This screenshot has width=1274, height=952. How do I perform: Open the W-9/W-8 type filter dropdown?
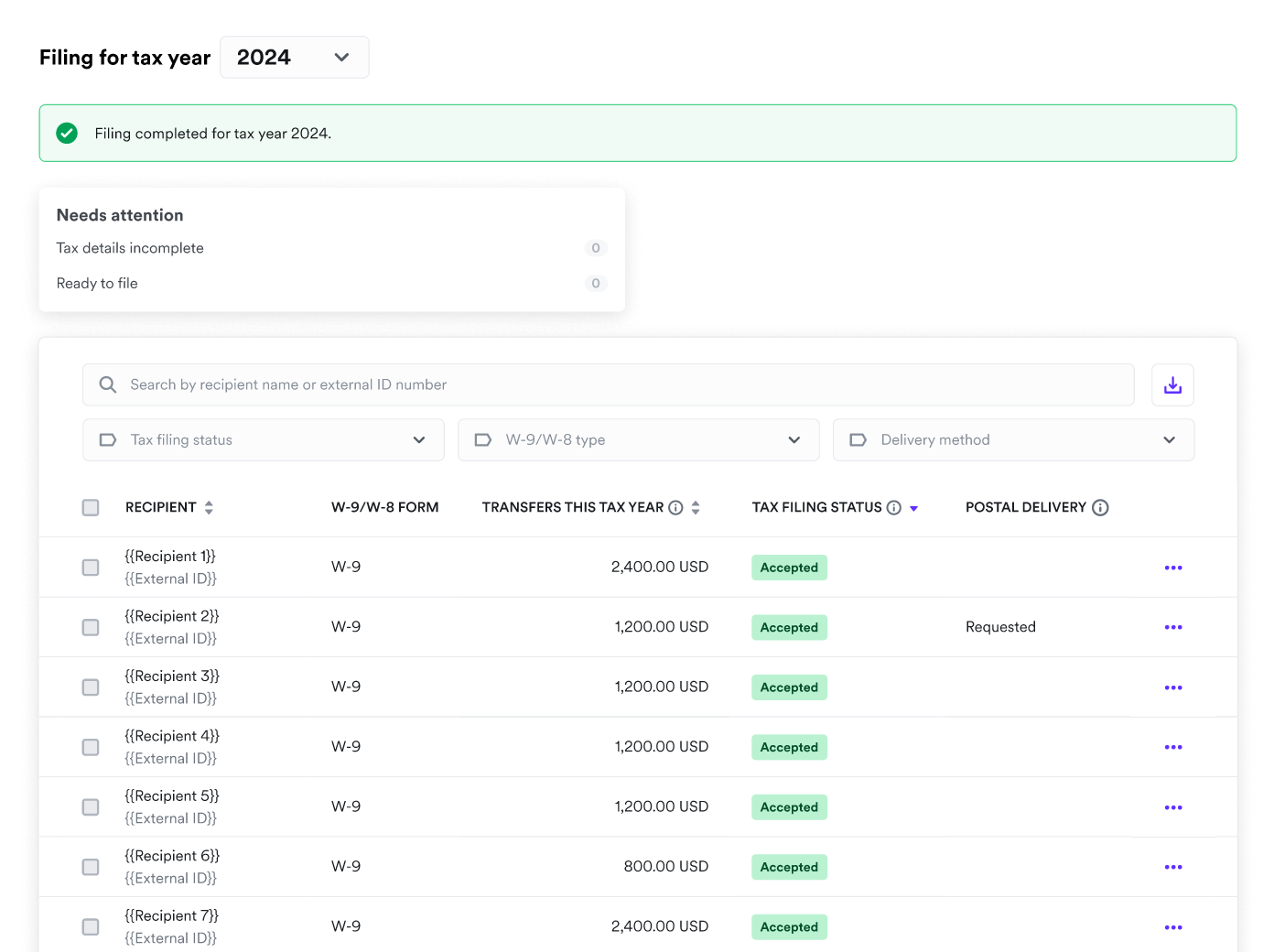pos(638,440)
